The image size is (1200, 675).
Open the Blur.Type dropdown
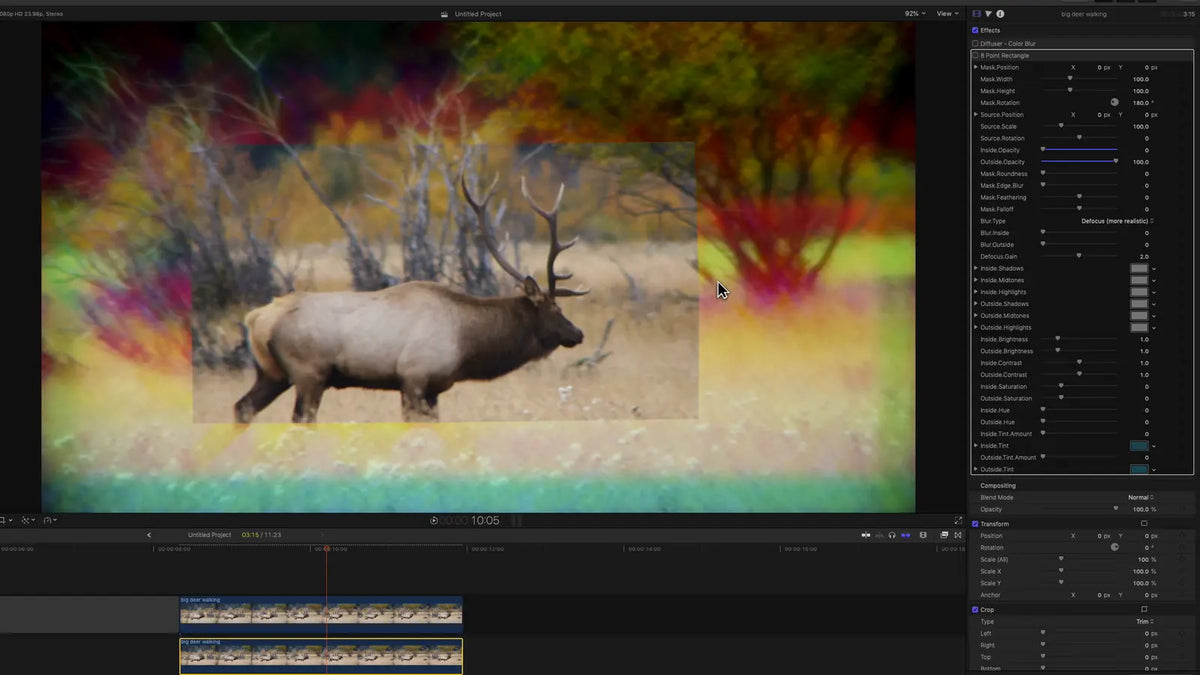point(1117,221)
